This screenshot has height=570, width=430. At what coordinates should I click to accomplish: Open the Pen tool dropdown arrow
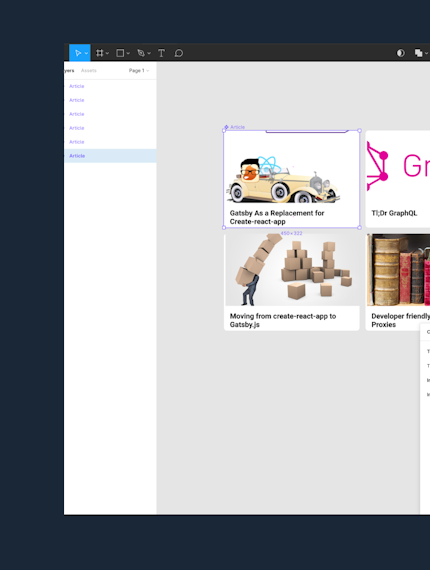(149, 53)
